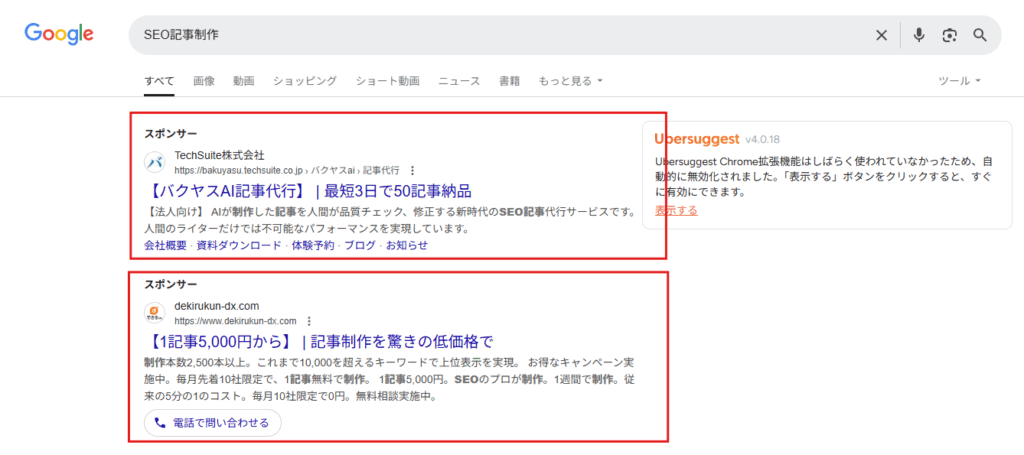Click the Google logo
Screen dimensions: 1024x455
(59, 33)
